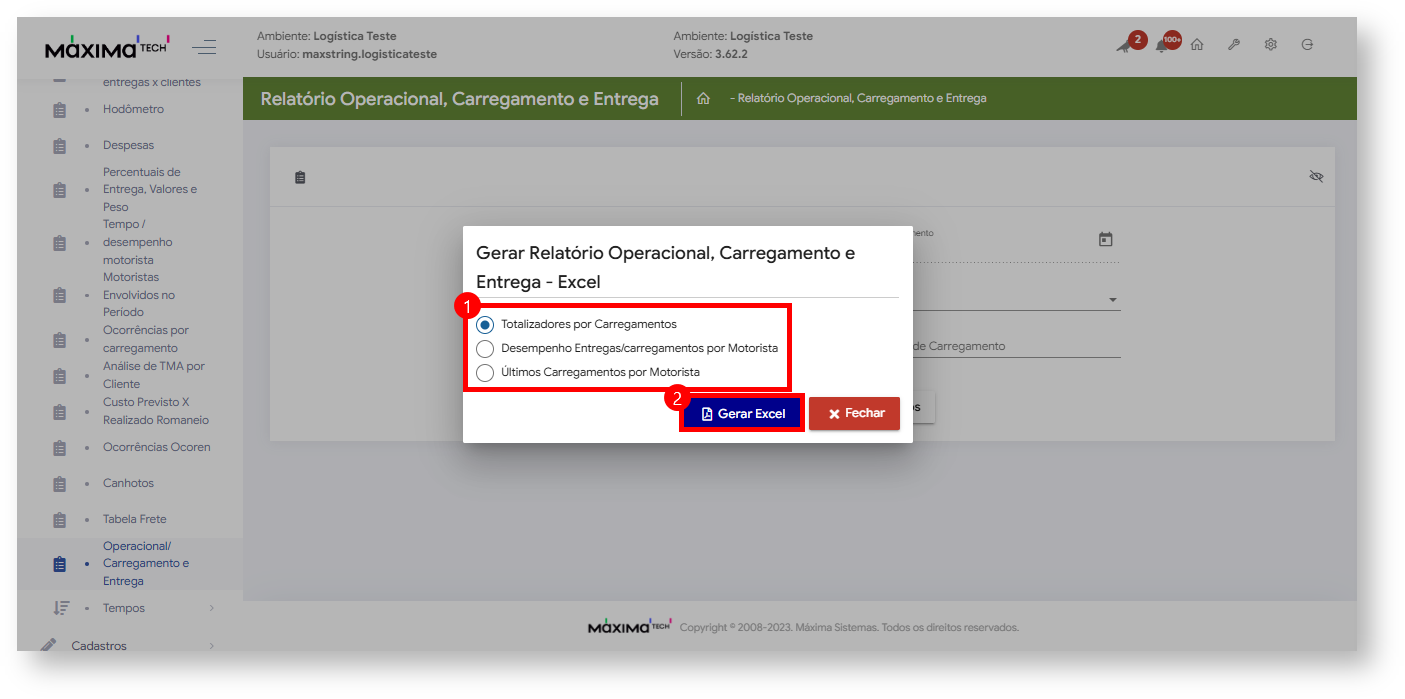Open Análise de TMA por Cliente
Image resolution: width=1405 pixels, height=699 pixels.
(154, 375)
